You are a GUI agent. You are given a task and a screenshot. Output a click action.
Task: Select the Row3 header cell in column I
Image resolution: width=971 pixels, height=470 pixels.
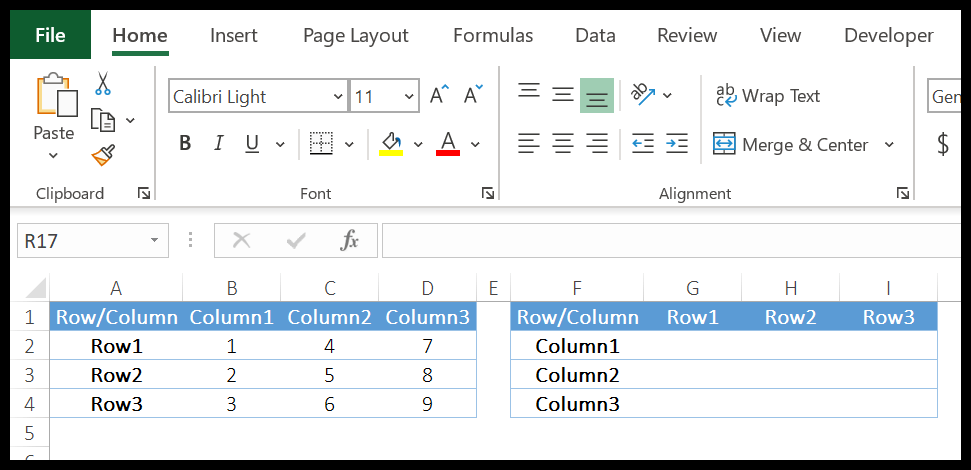click(889, 318)
